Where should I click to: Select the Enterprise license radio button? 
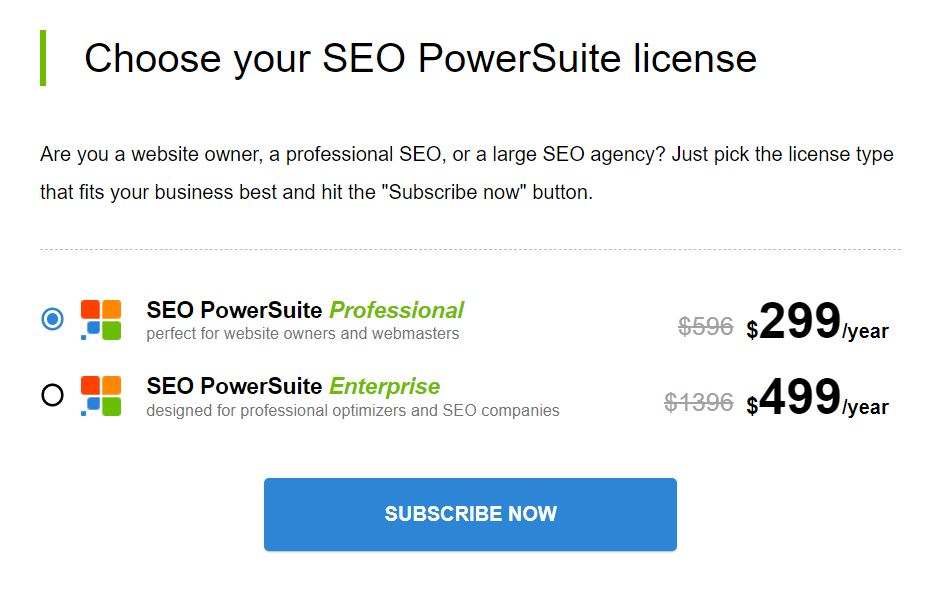(x=52, y=395)
